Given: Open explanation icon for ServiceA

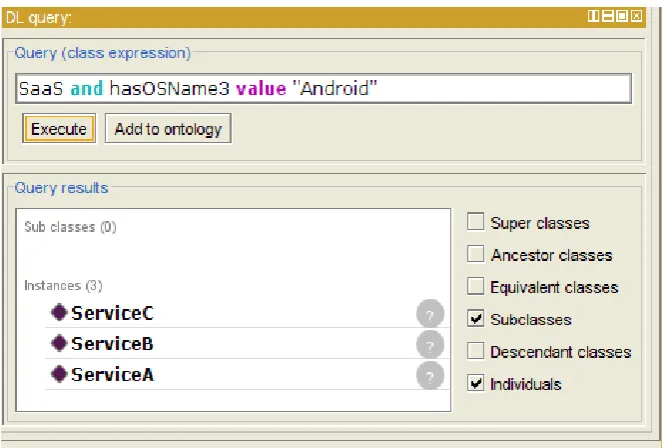Looking at the screenshot, I should (430, 375).
